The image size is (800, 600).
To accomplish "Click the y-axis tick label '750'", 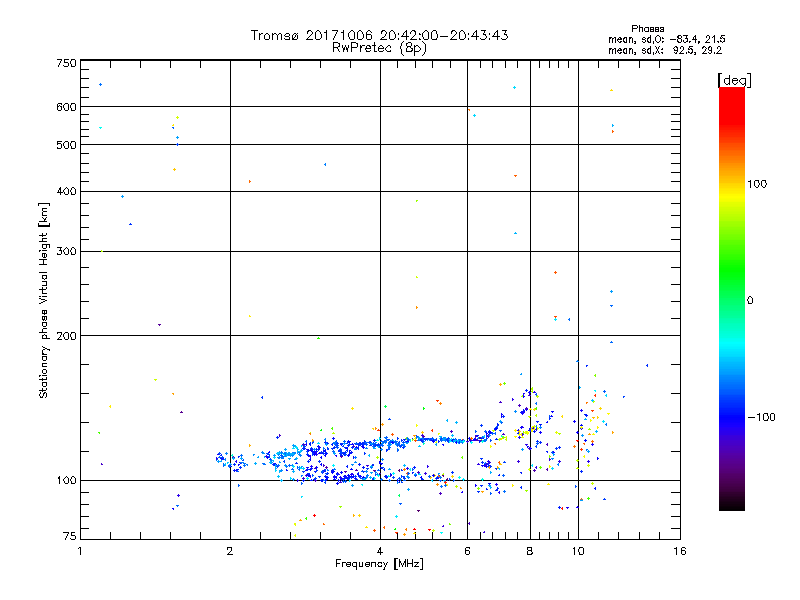I will click(x=66, y=63).
